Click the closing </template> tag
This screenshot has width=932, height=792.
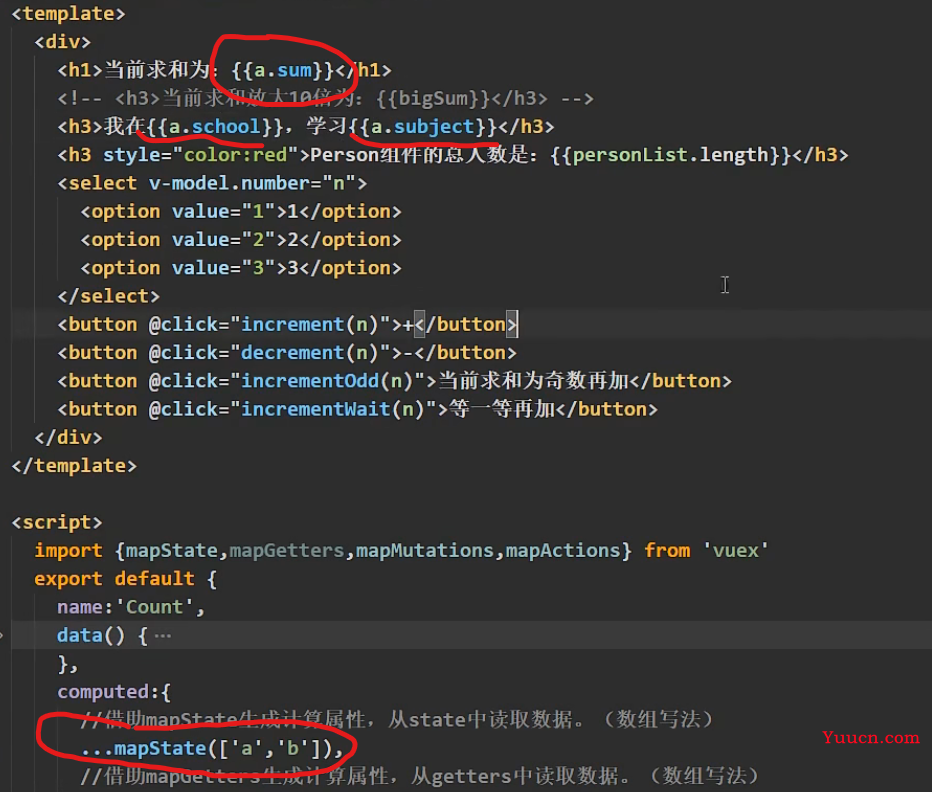pyautogui.click(x=74, y=466)
